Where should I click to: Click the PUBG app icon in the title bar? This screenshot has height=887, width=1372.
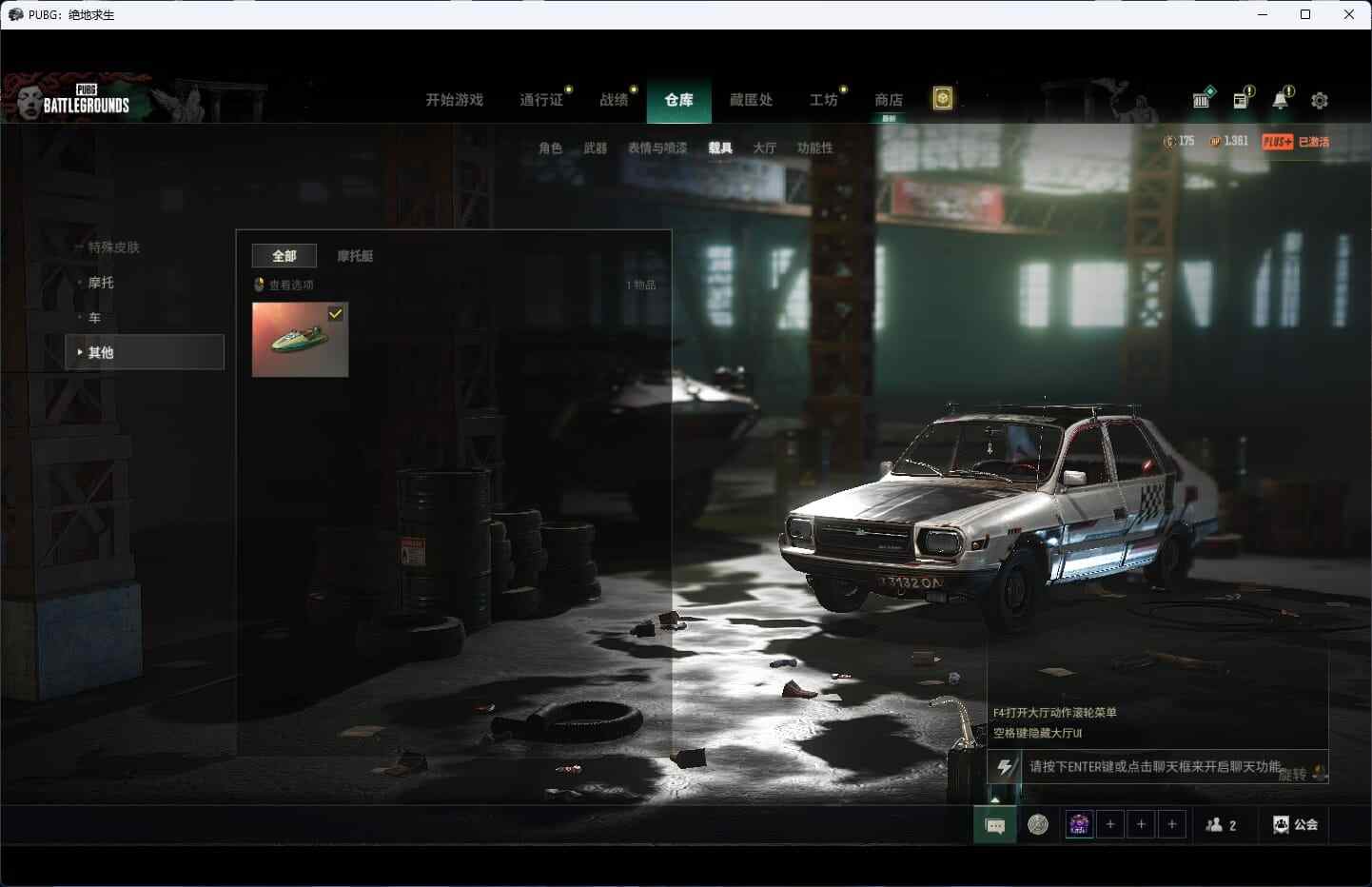15,14
